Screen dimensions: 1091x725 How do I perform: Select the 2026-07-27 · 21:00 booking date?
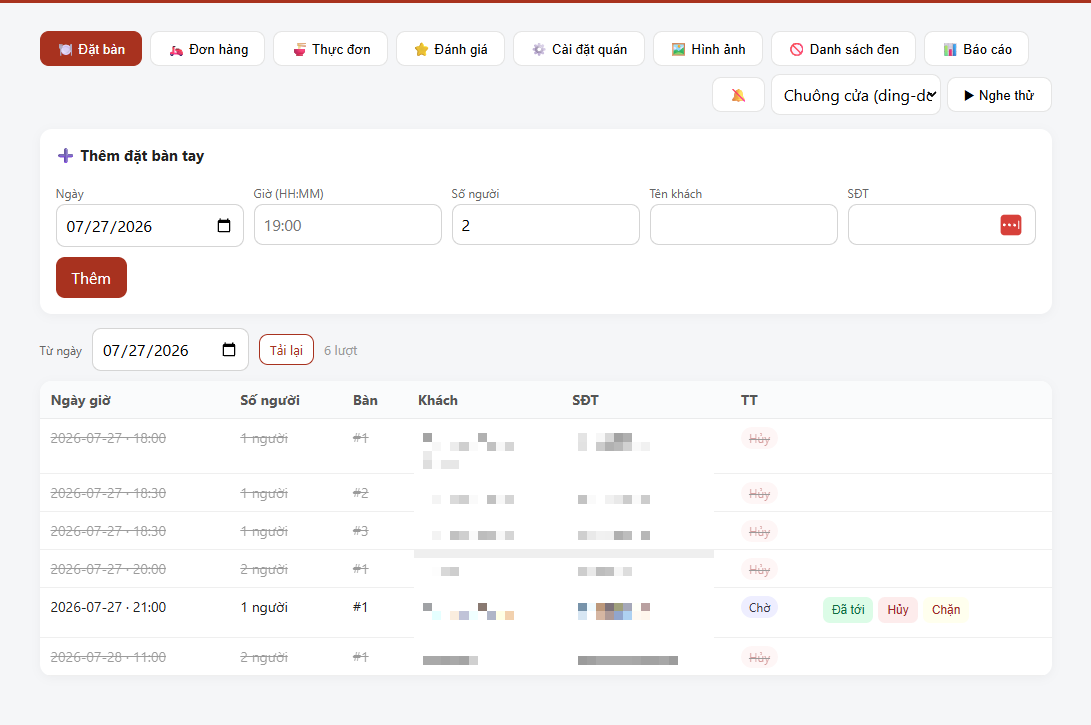click(109, 607)
